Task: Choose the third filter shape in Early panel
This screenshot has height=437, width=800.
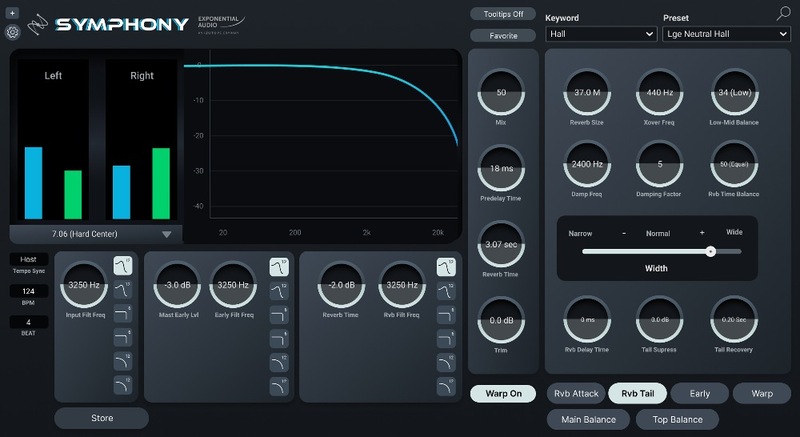Action: click(x=278, y=315)
